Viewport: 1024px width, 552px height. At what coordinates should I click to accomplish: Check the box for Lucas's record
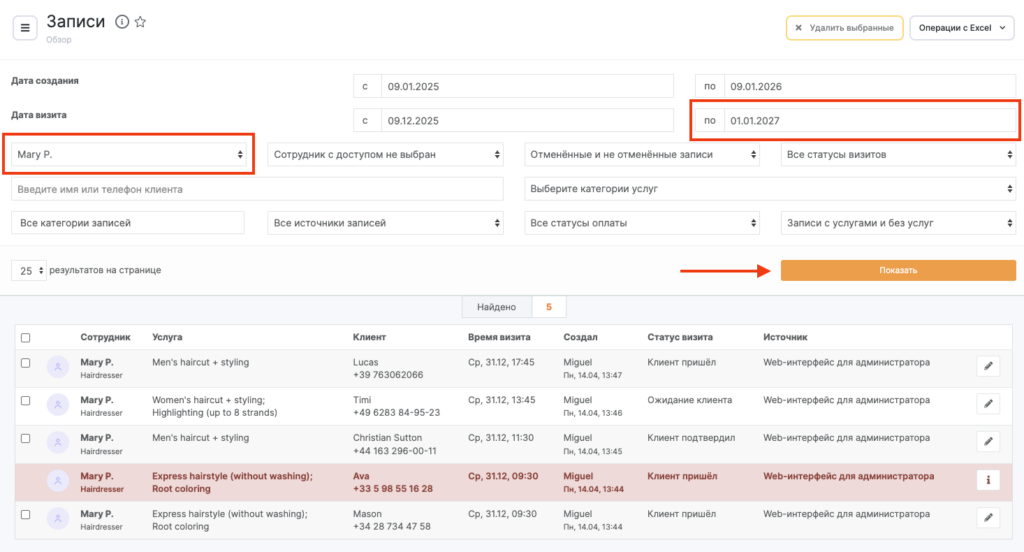point(26,362)
